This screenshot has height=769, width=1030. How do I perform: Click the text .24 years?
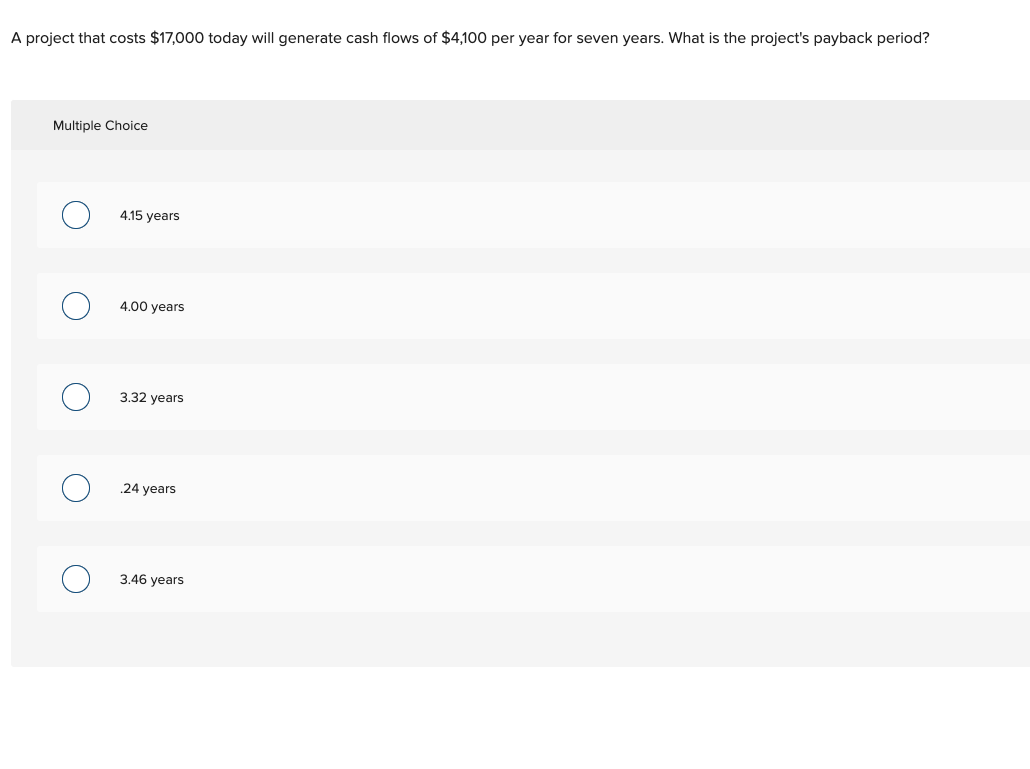pyautogui.click(x=147, y=488)
